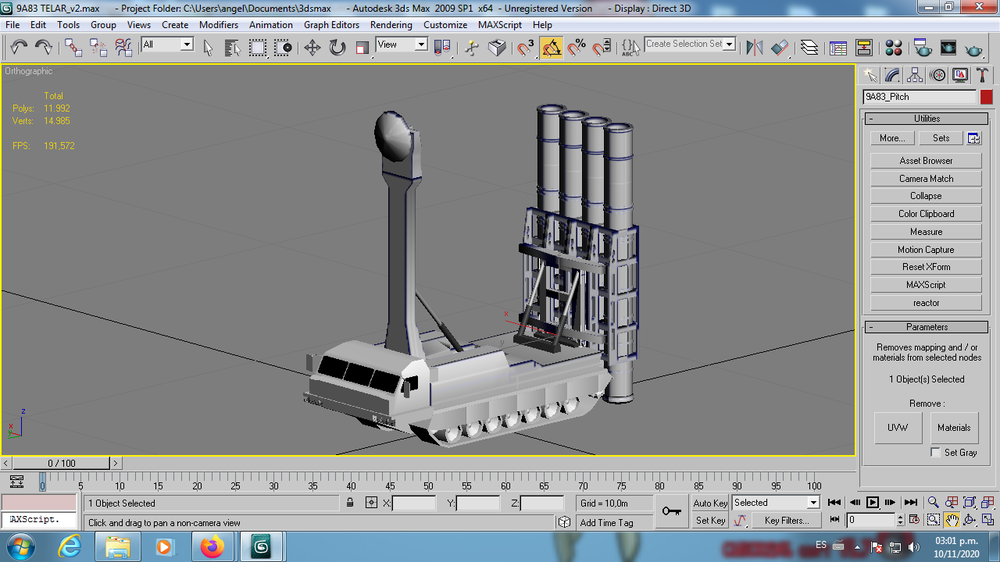Image resolution: width=1000 pixels, height=562 pixels.
Task: Open Firefox from the Windows taskbar
Action: (x=212, y=547)
